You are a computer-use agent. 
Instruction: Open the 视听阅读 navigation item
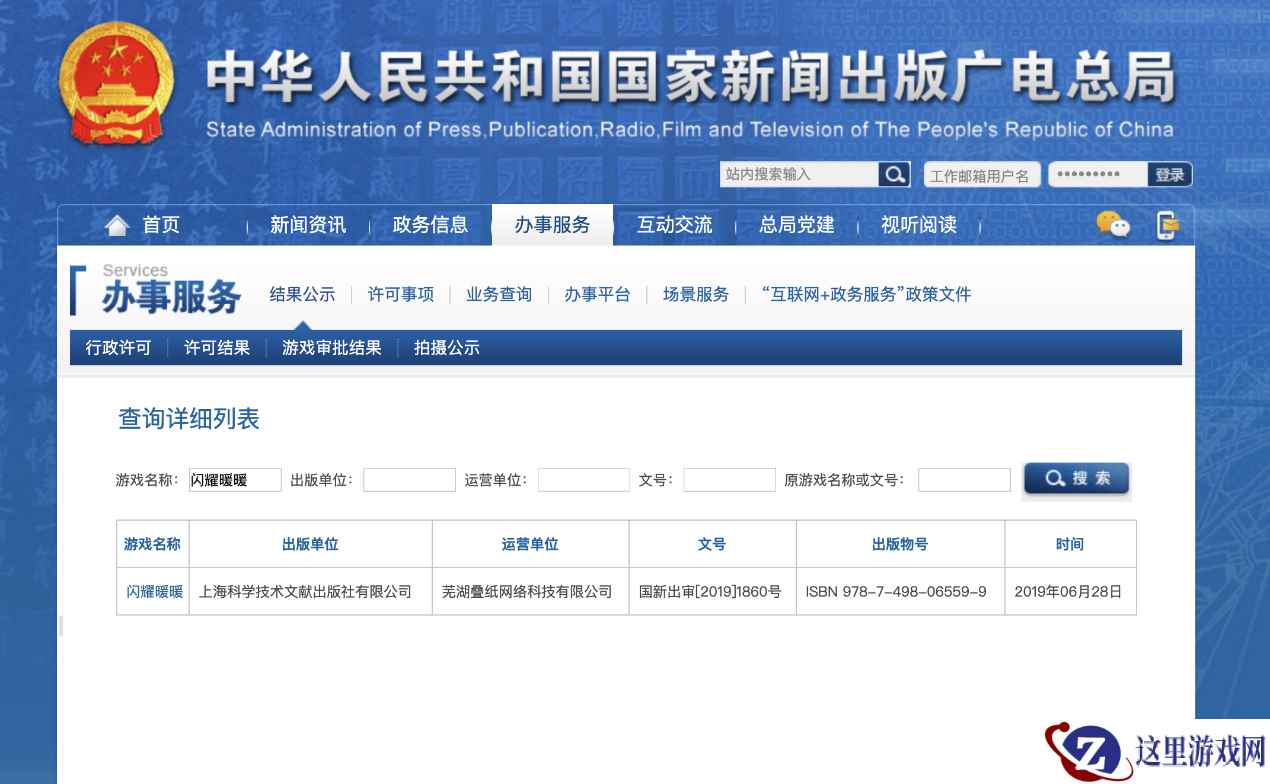point(919,225)
